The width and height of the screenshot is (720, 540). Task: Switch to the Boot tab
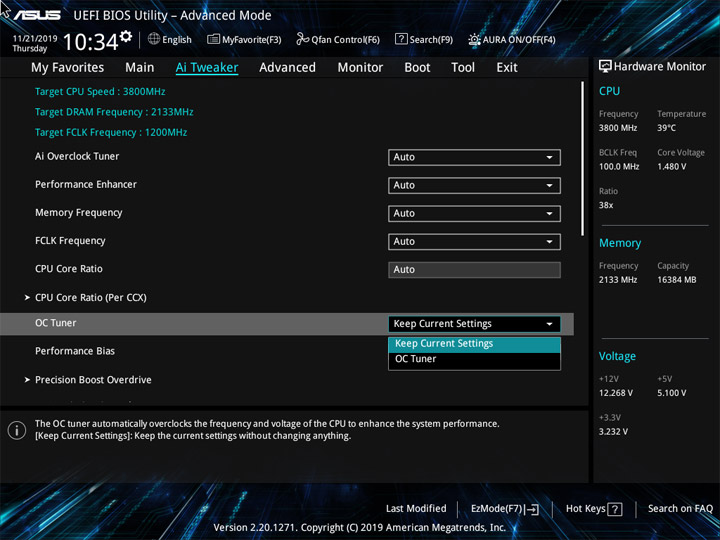(x=417, y=68)
